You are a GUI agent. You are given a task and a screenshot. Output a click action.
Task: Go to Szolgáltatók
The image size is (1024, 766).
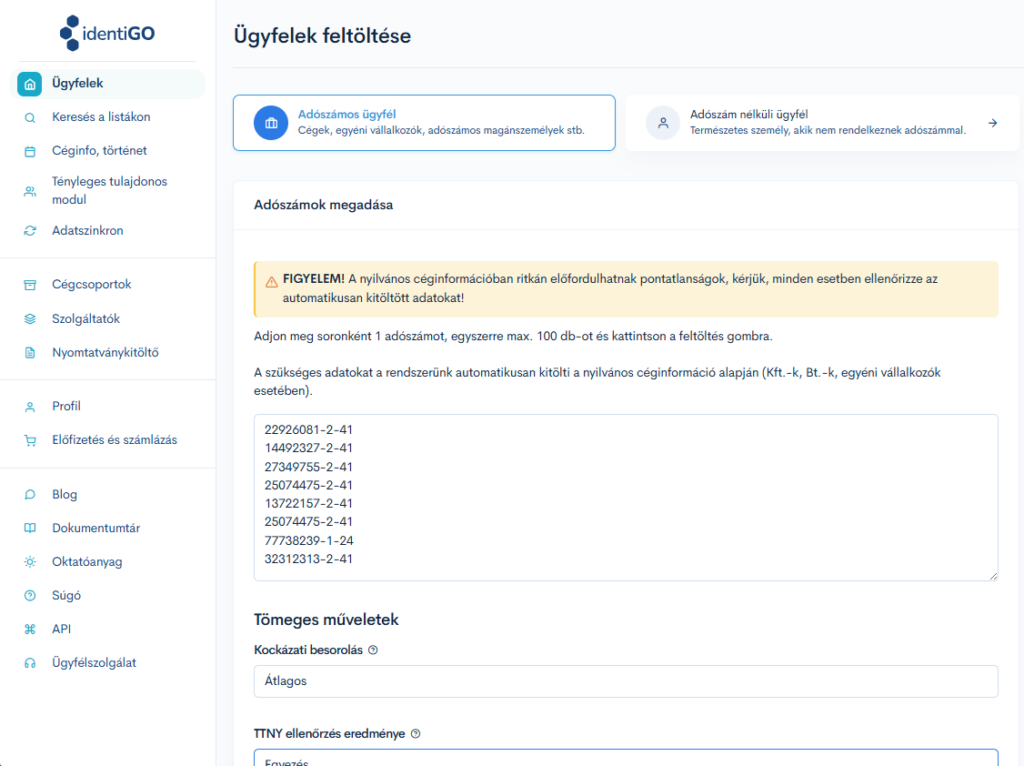pyautogui.click(x=86, y=319)
